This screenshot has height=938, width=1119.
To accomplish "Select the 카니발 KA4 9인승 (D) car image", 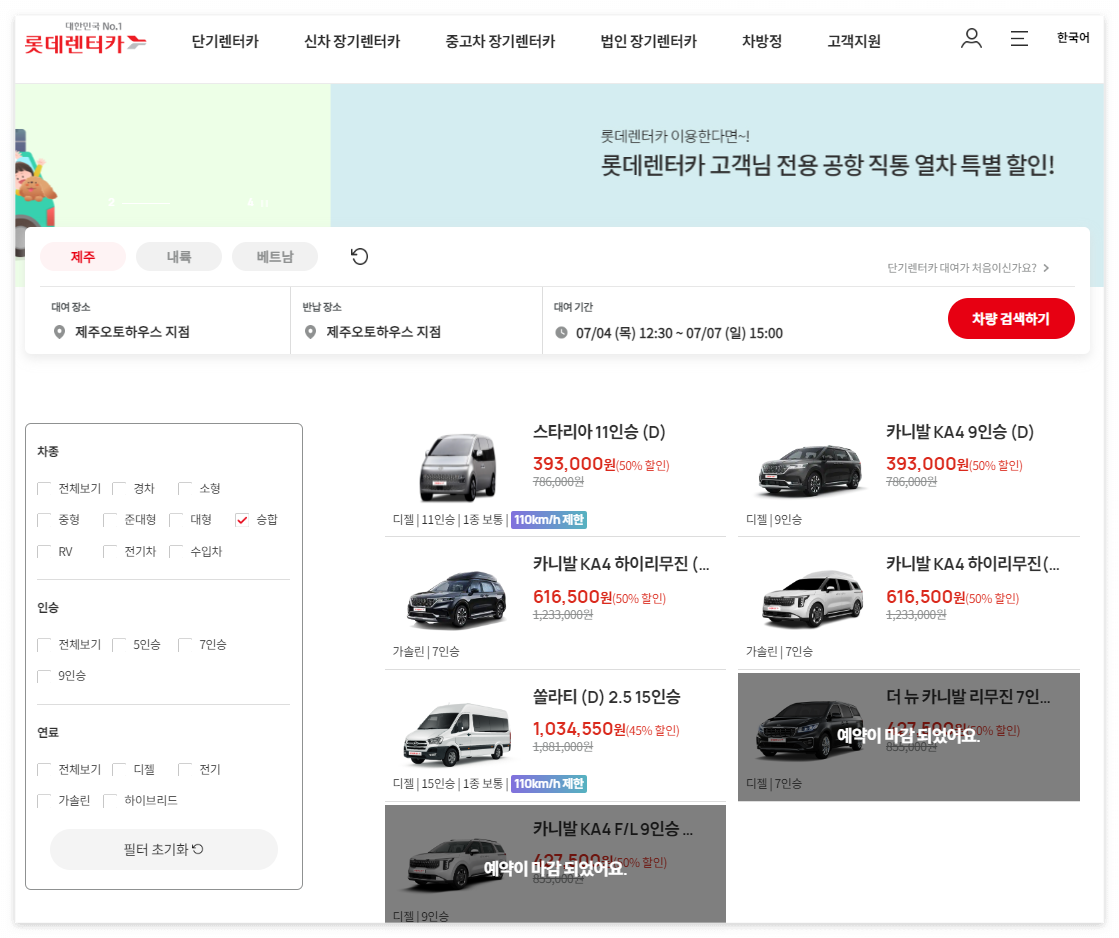I will [810, 469].
